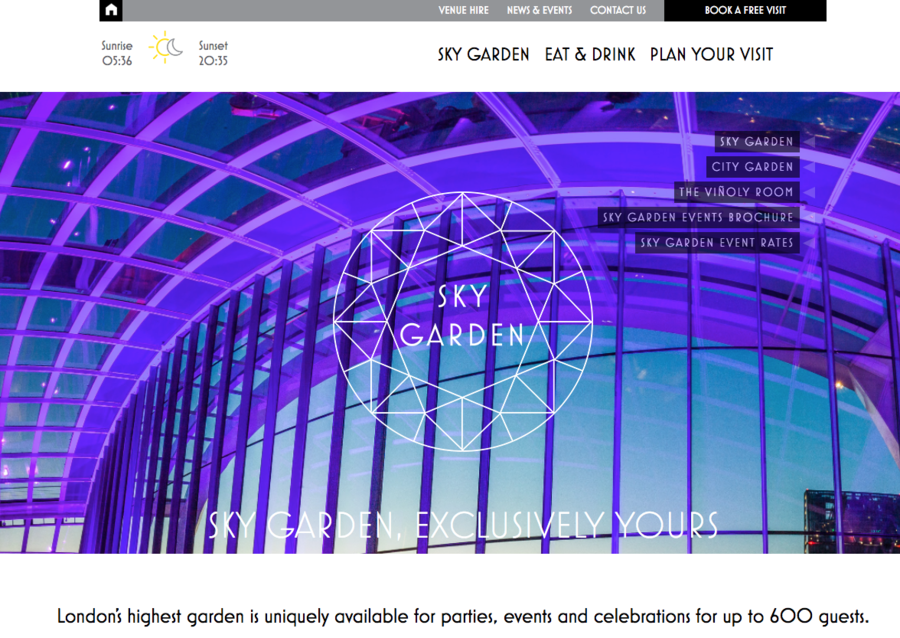Click the Sunrise 05:36 time

click(117, 53)
